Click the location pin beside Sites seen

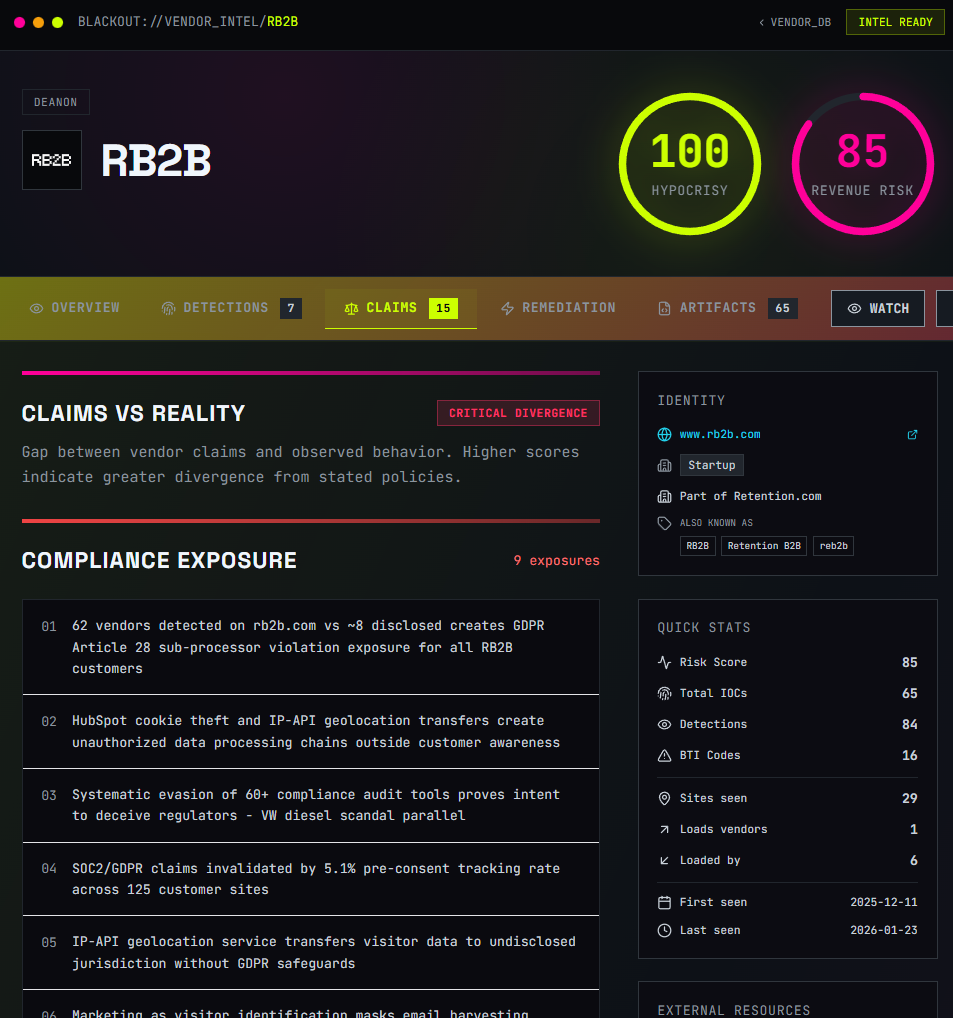pyautogui.click(x=662, y=798)
